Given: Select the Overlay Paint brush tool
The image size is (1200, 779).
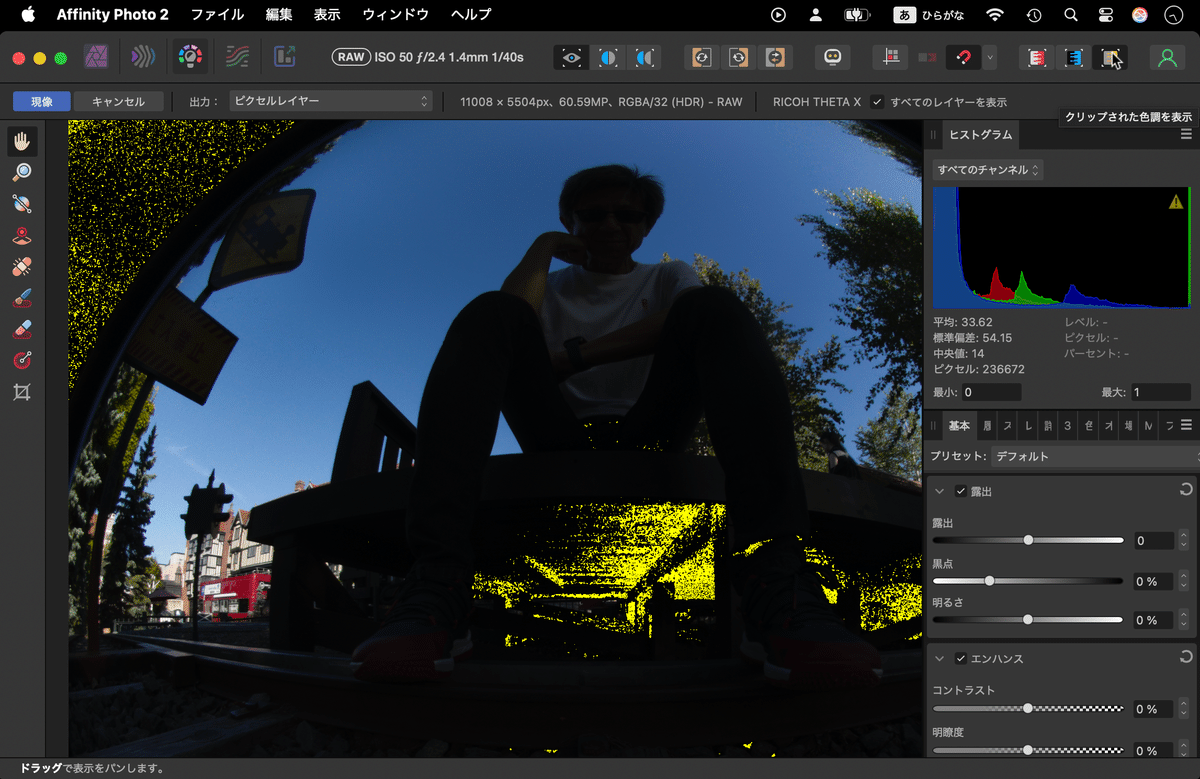Looking at the screenshot, I should 23,297.
